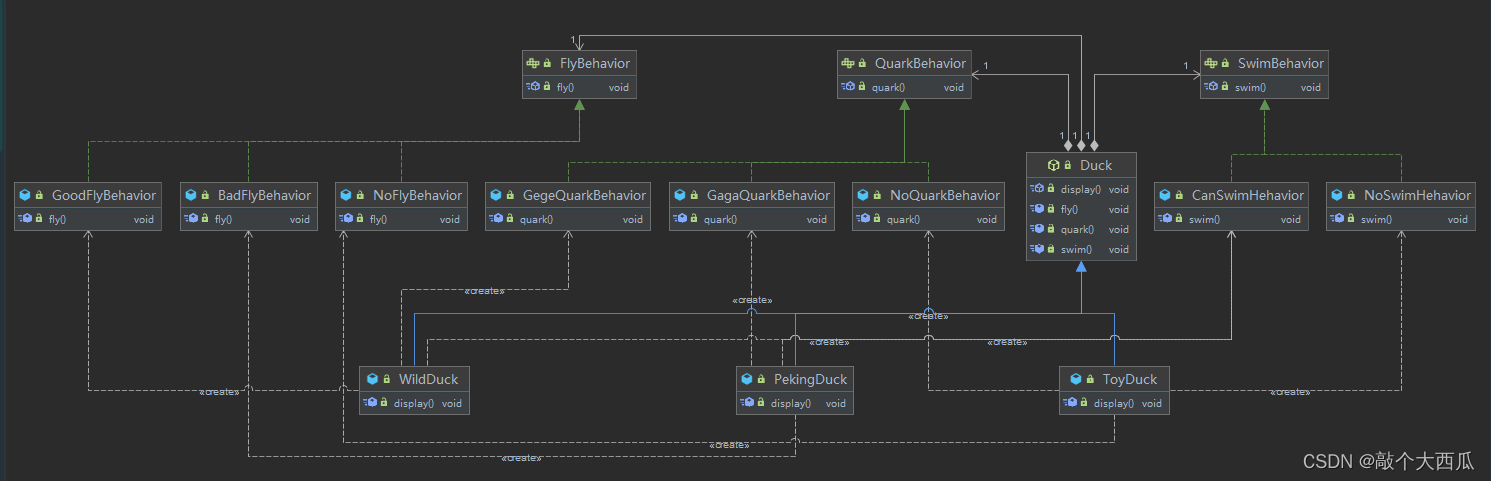Click the GagaQuarkBehavior class icon
1491x481 pixels.
[x=680, y=195]
